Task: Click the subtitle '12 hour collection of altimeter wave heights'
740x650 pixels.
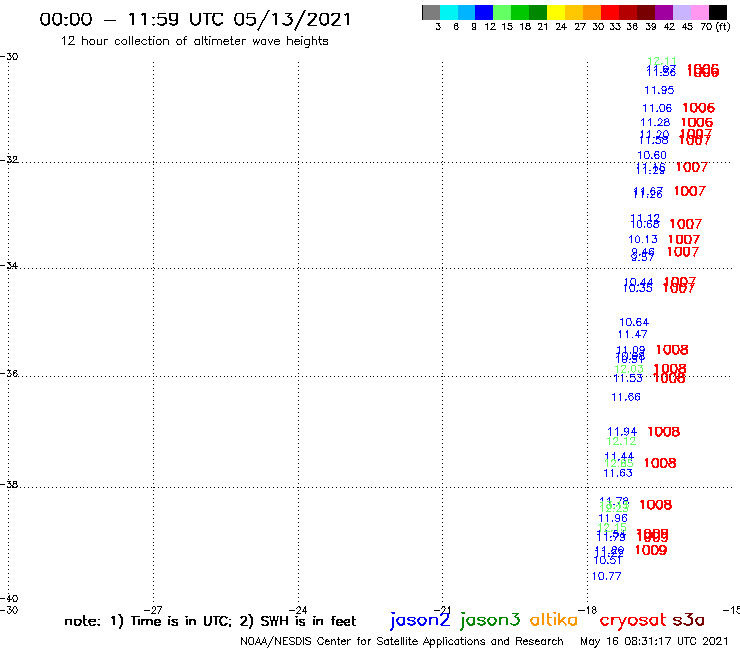Action: 194,41
